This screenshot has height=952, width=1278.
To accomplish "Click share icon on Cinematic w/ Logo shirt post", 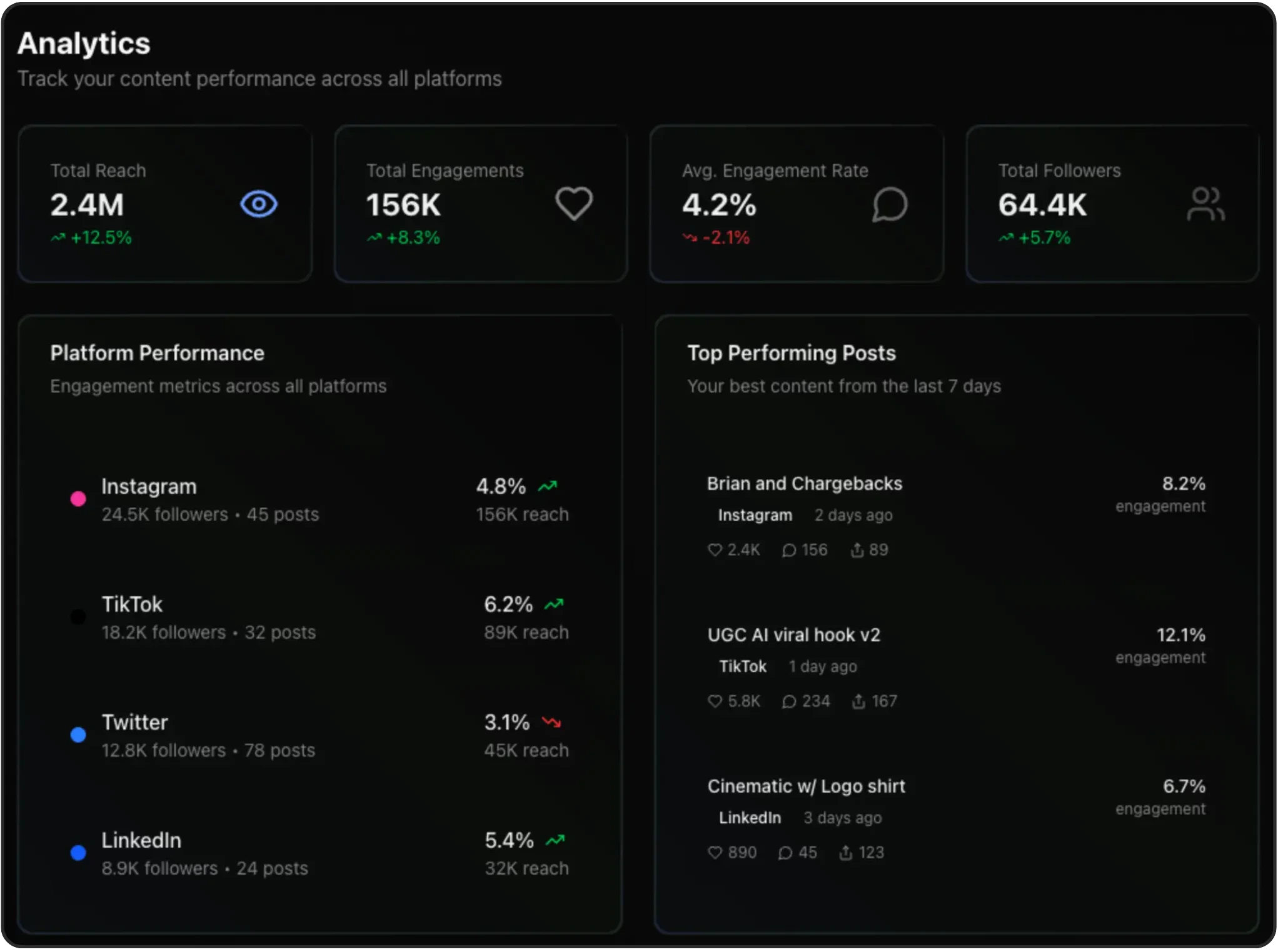I will click(845, 853).
